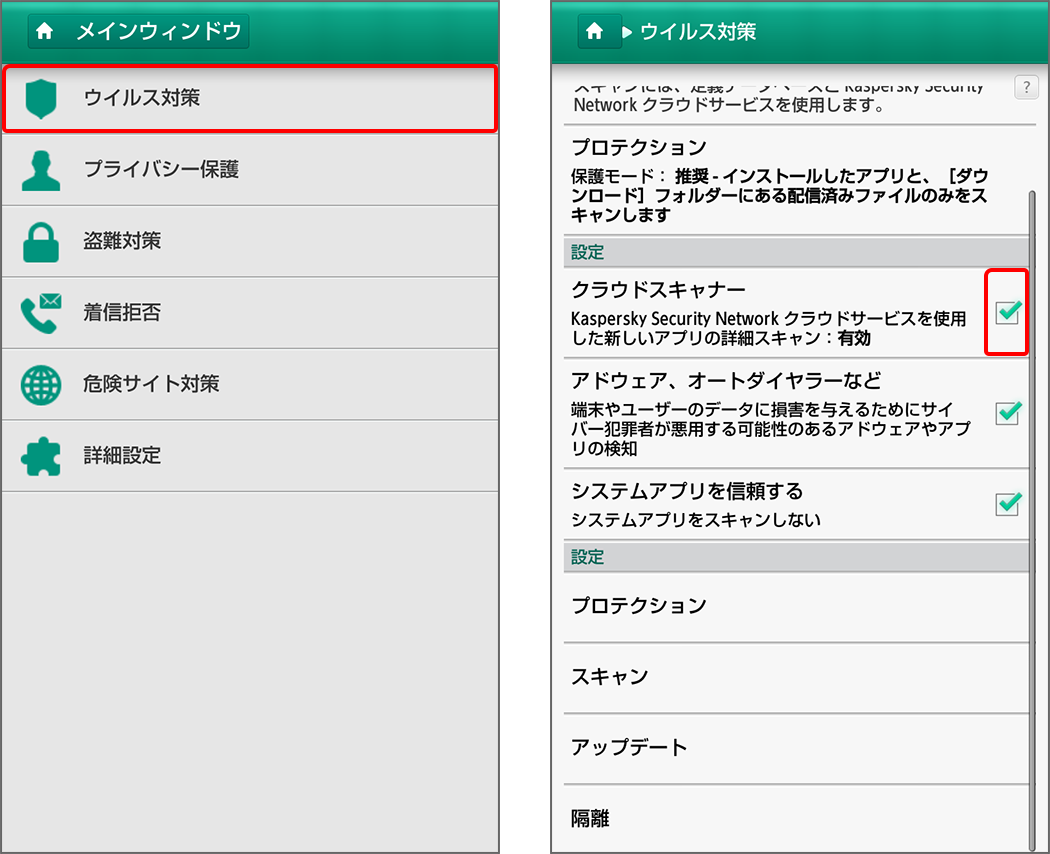This screenshot has height=854, width=1050.
Task: Click the green shield icon for ウイルス対策
Action: [x=41, y=99]
